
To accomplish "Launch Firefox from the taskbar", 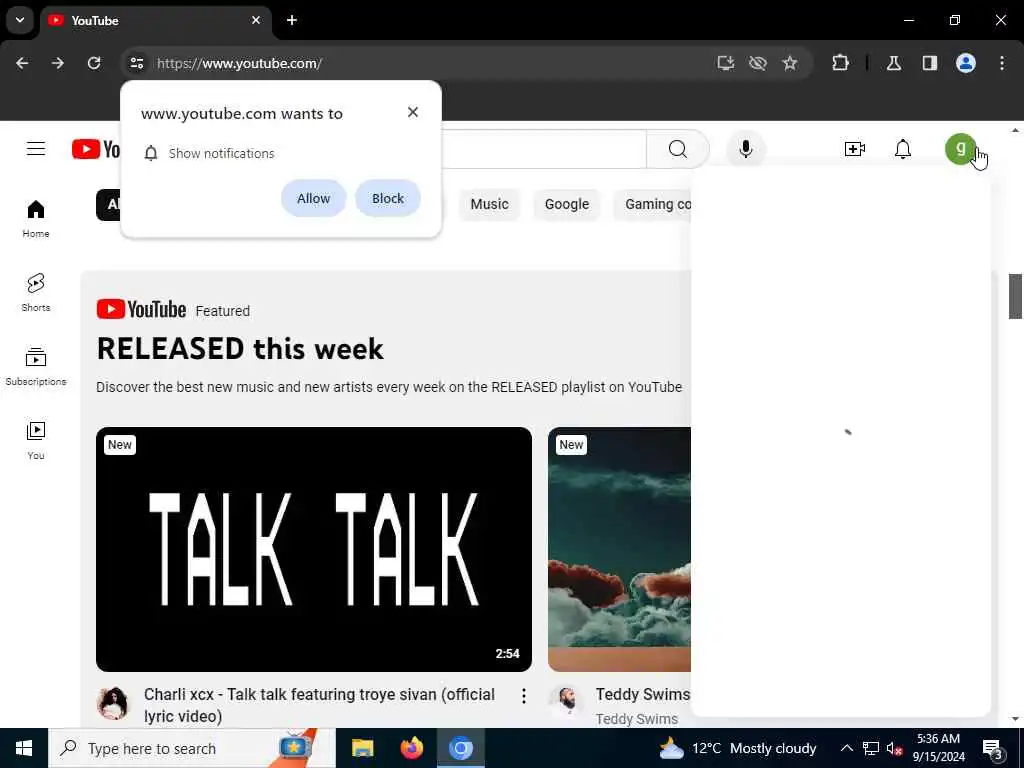I will [411, 748].
